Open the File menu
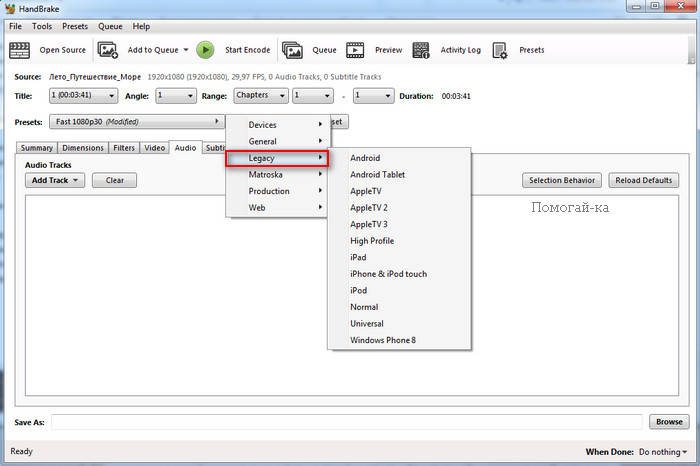 tap(15, 26)
